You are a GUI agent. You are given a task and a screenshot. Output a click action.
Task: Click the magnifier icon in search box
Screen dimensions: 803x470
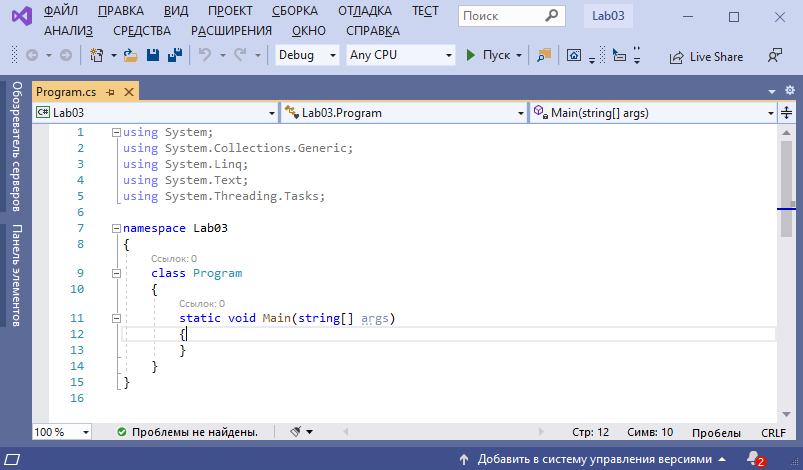tap(552, 16)
